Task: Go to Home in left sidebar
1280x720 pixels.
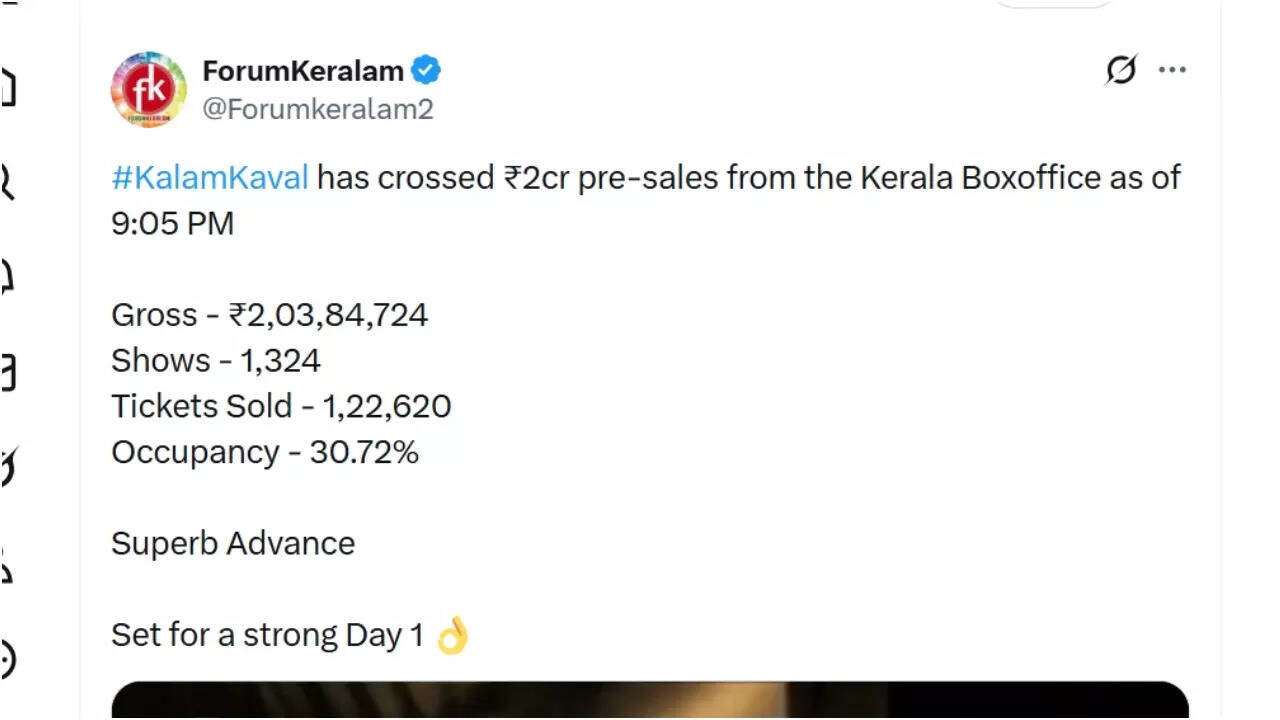Action: coord(6,88)
